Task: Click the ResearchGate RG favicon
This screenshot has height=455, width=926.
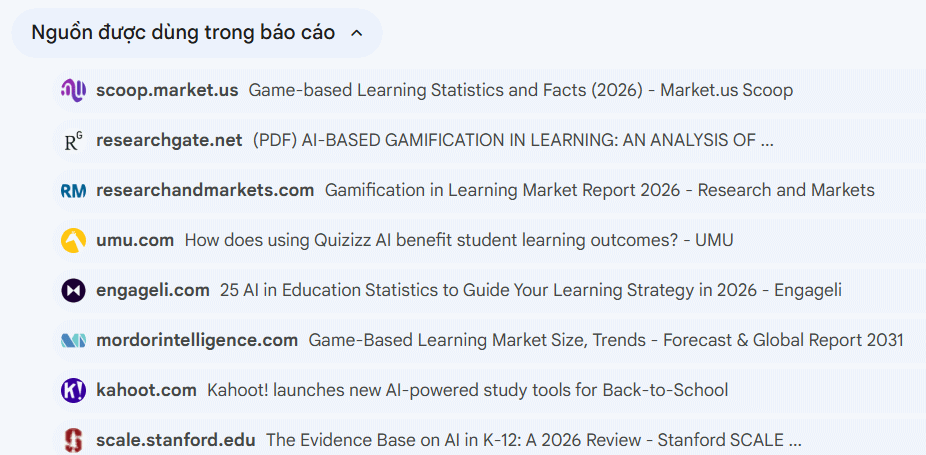Action: coord(73,141)
